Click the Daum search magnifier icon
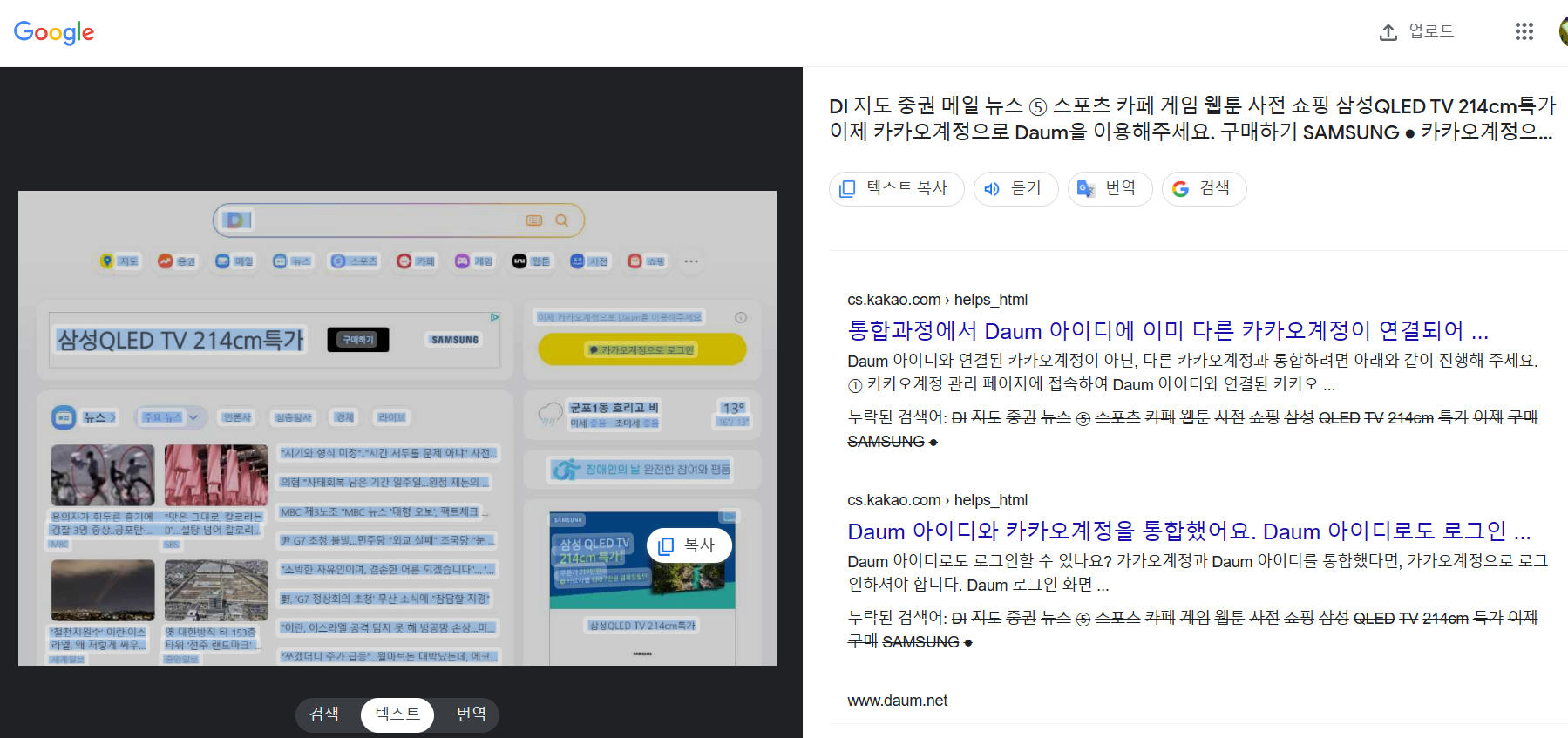This screenshot has height=738, width=1568. pos(562,220)
